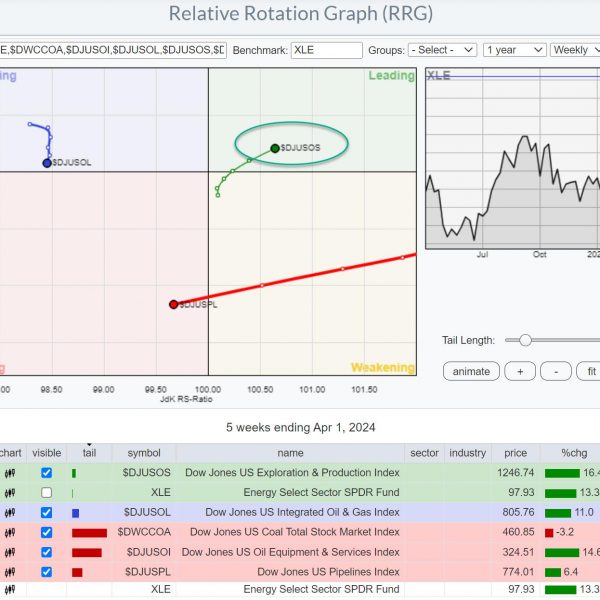Click the minus zoom button
The height and width of the screenshot is (600, 600).
click(556, 372)
